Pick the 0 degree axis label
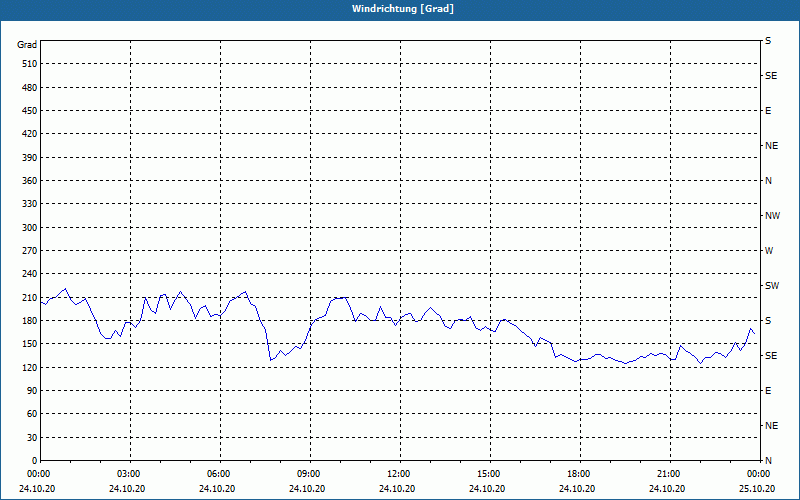The width and height of the screenshot is (800, 500). (x=34, y=460)
